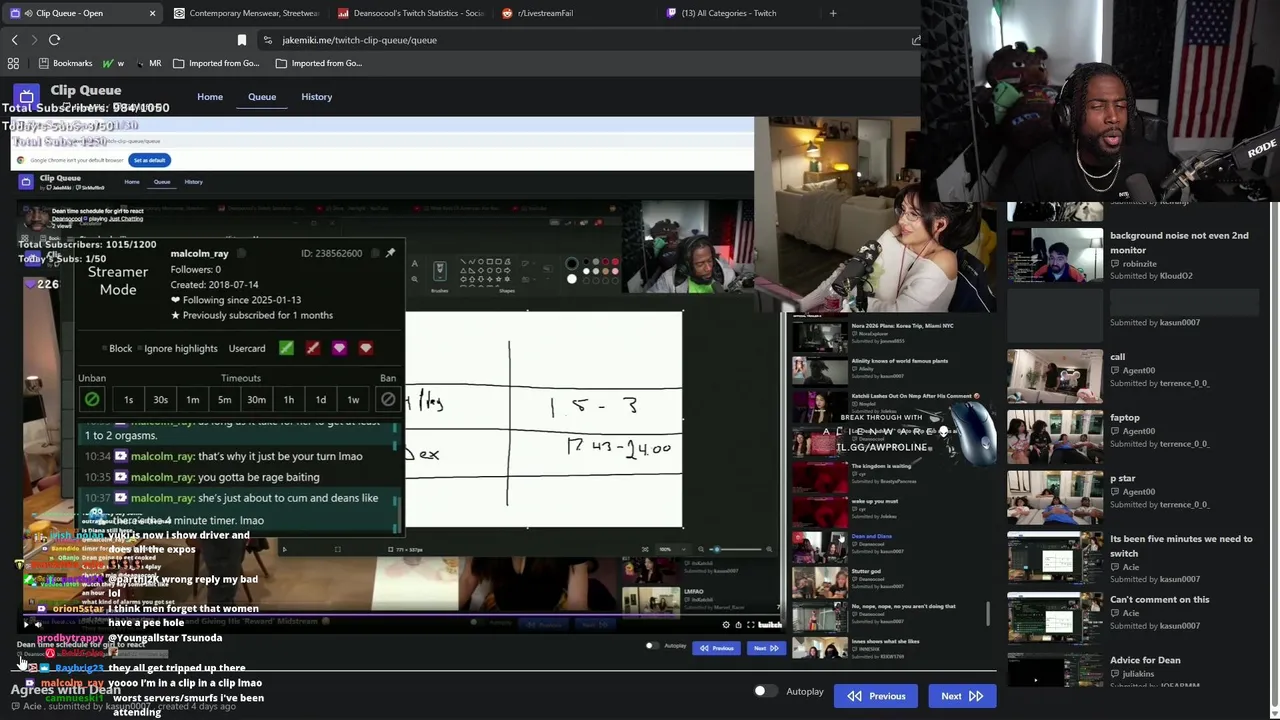Click the browser back arrow
Screen dimensions: 1280x720
(x=14, y=40)
